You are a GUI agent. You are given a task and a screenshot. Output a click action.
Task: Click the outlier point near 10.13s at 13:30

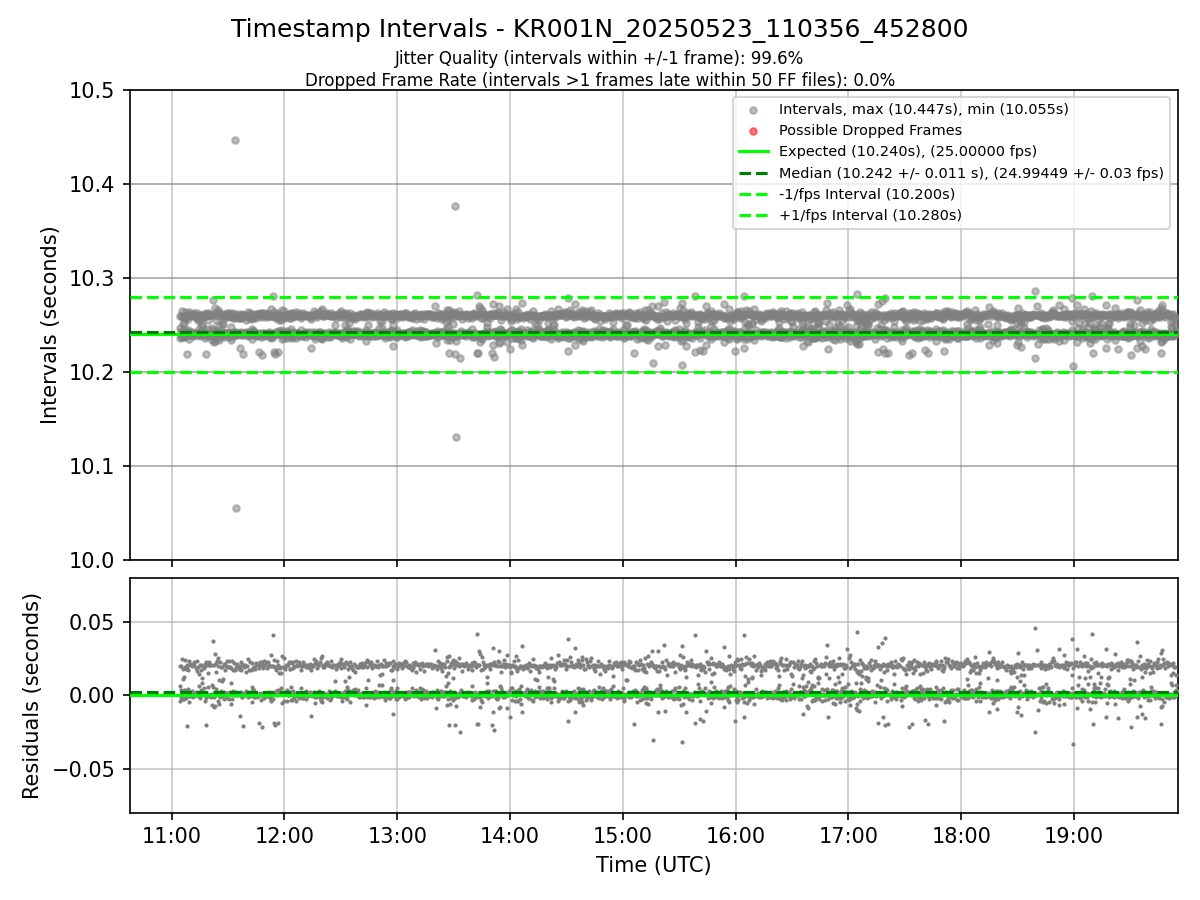pos(456,437)
